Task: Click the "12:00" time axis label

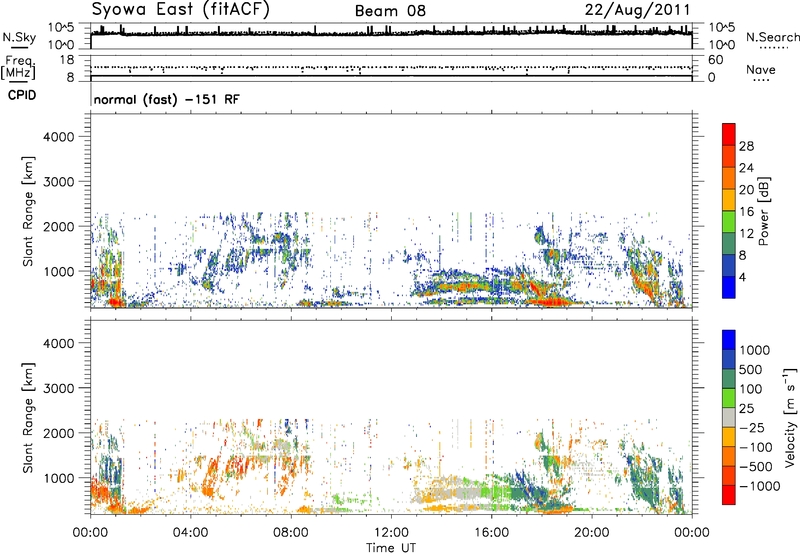Action: pyautogui.click(x=391, y=533)
